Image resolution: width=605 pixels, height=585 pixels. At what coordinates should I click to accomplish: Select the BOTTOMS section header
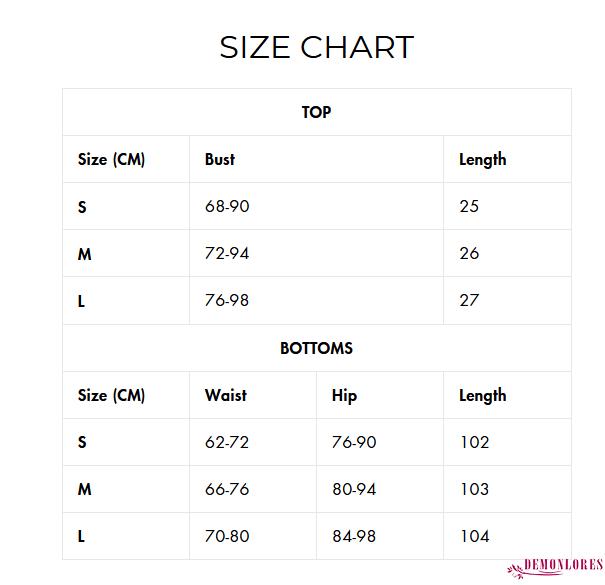click(316, 348)
